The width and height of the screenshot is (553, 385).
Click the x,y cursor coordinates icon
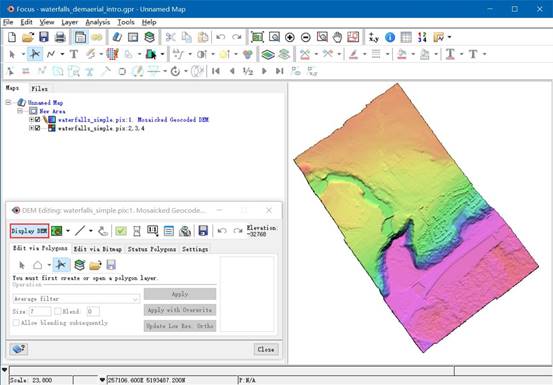click(x=373, y=37)
